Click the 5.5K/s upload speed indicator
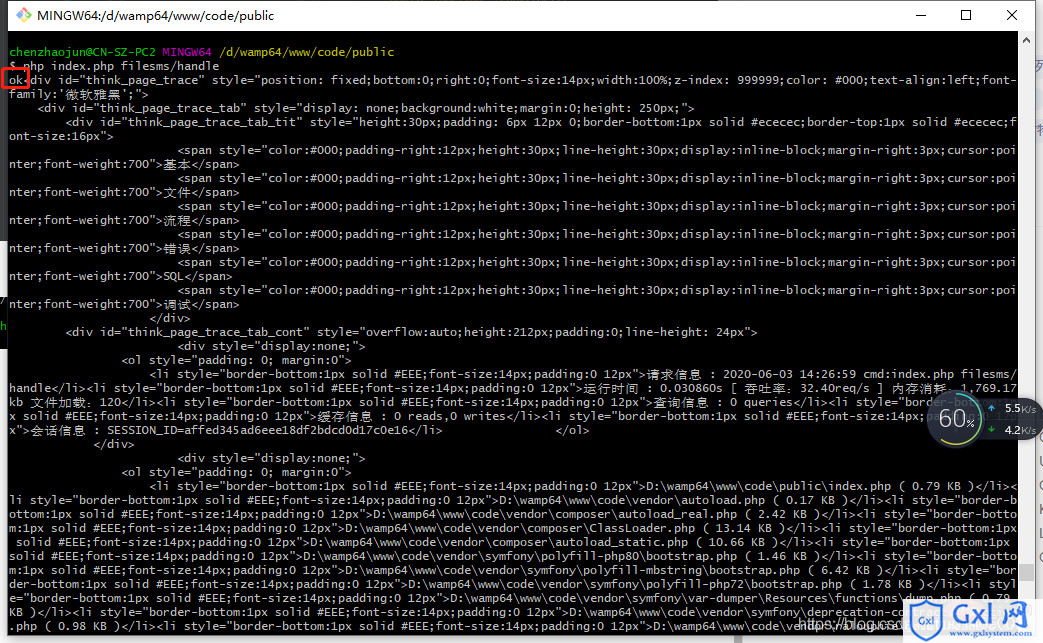The image size is (1043, 643). click(1014, 408)
